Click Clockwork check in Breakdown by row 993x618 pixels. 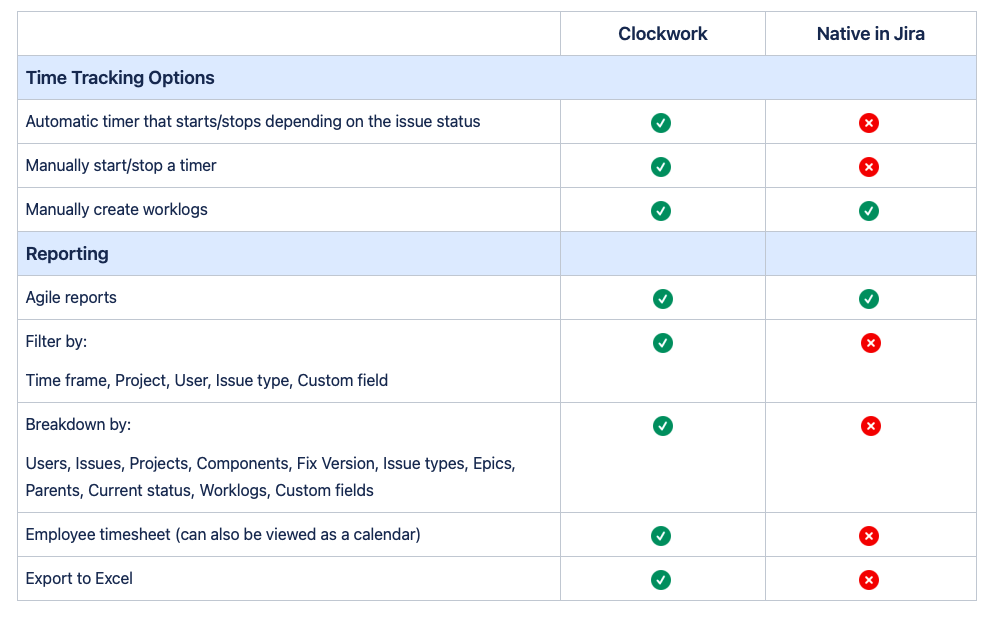coord(662,426)
